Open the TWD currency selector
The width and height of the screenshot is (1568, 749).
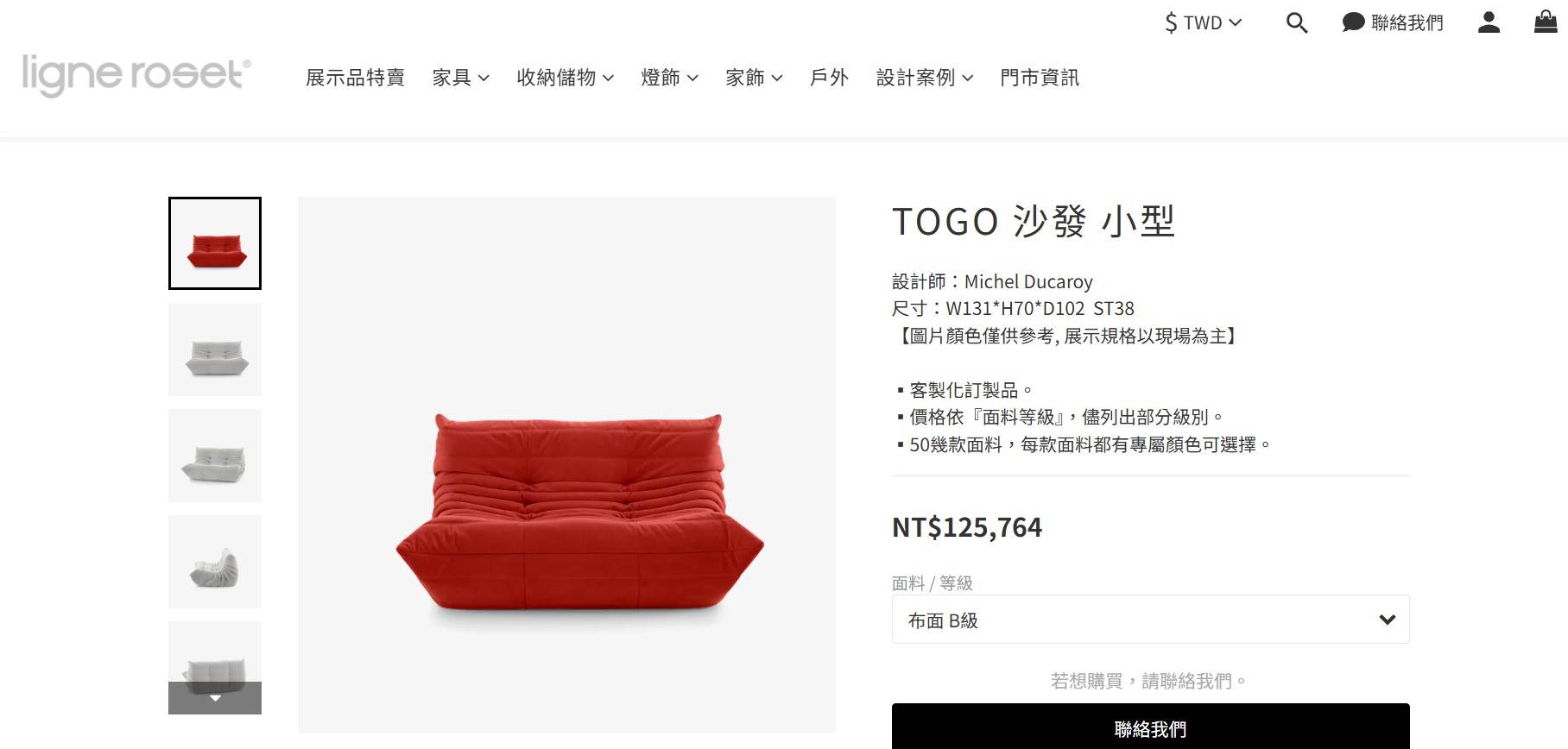(x=1203, y=22)
